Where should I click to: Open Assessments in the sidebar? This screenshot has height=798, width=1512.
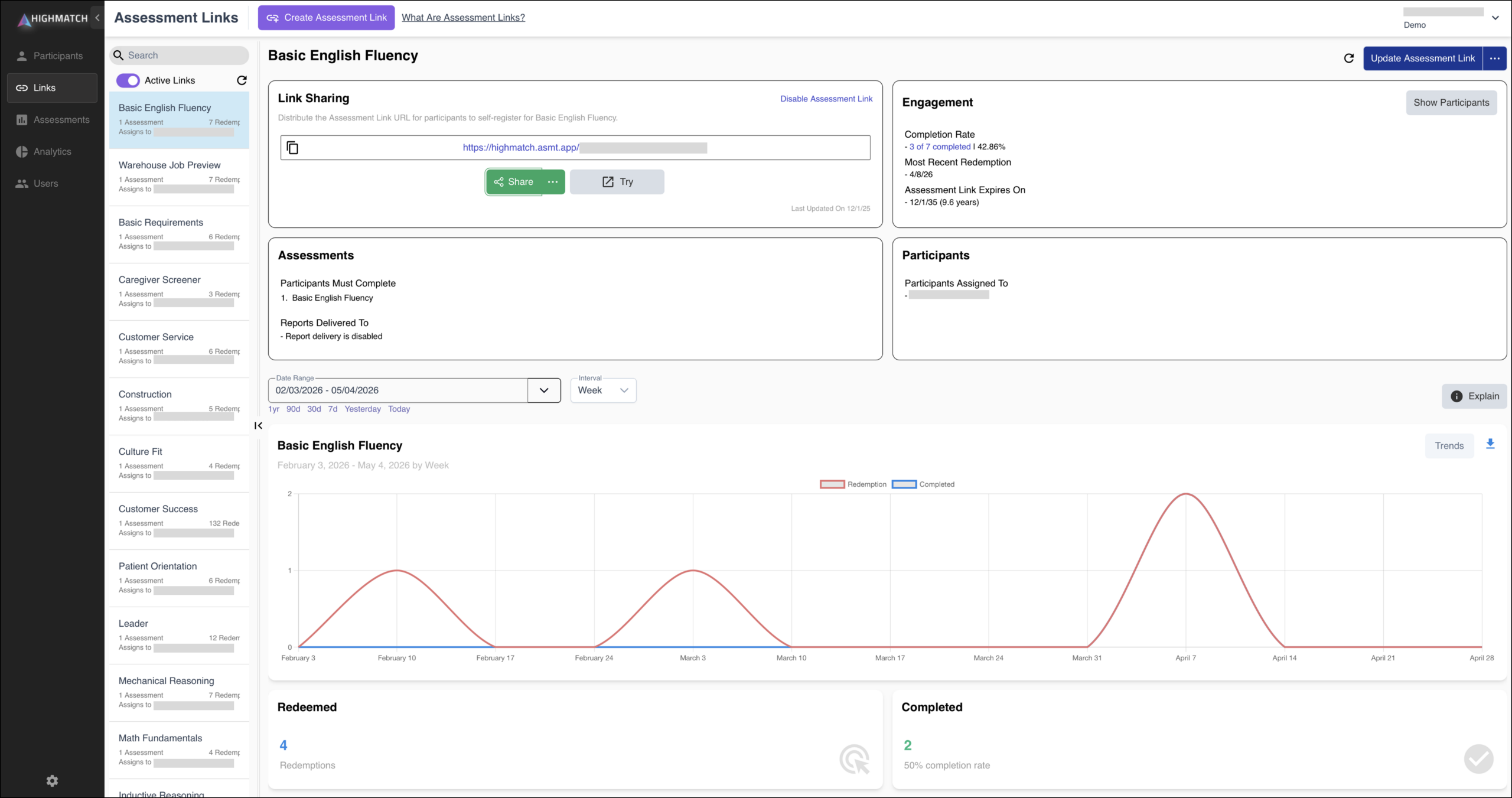(x=52, y=120)
